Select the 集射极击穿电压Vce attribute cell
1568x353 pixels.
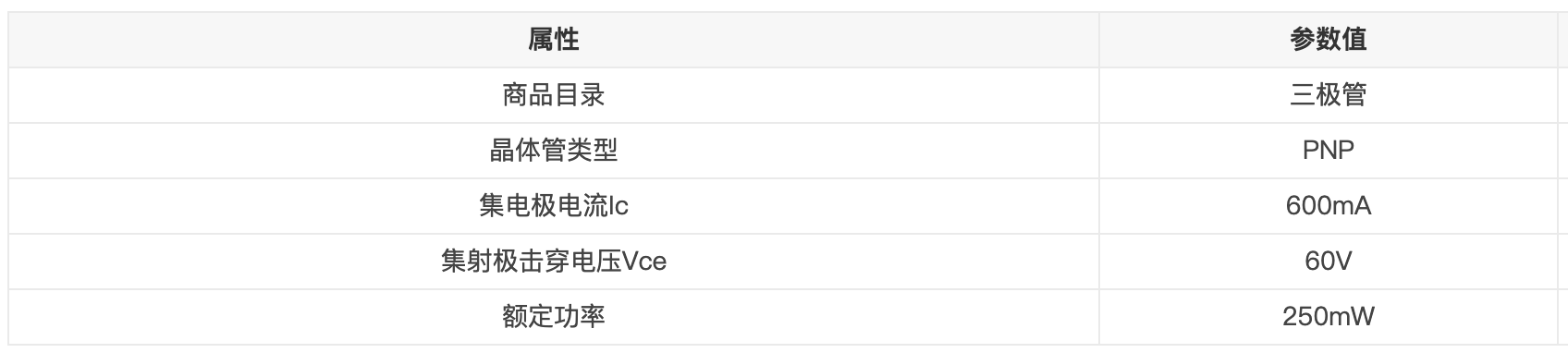(554, 262)
